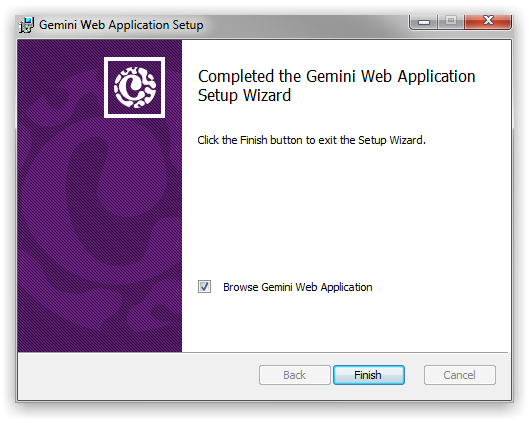
Task: Click the 'Browse Gemini Web Application' label text
Action: [298, 287]
